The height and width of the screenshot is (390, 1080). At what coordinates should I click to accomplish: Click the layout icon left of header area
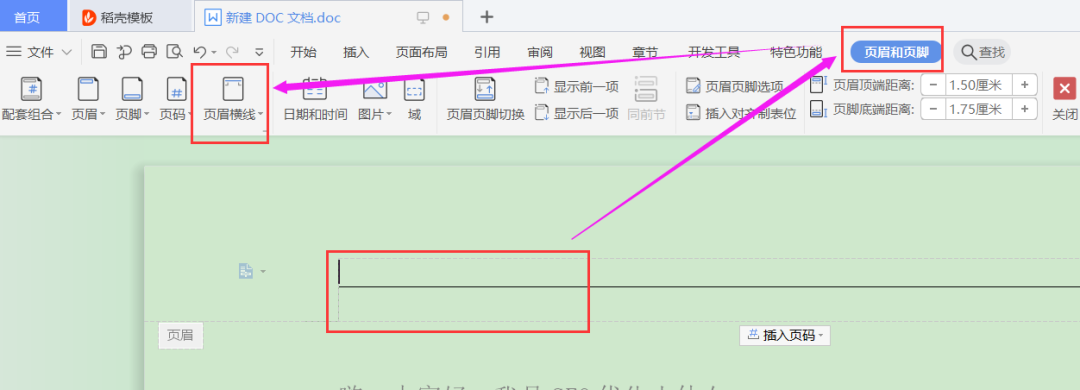[x=247, y=271]
